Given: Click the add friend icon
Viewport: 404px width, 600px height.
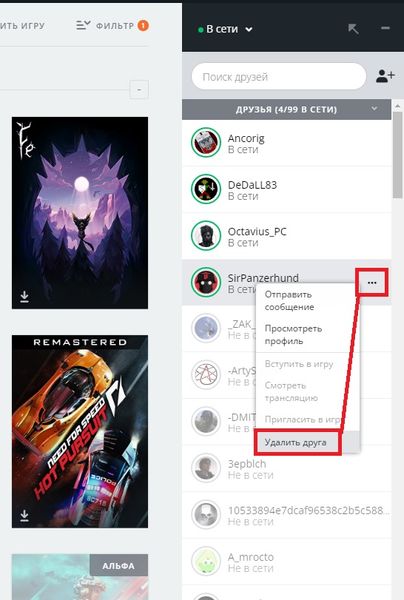Looking at the screenshot, I should [385, 76].
